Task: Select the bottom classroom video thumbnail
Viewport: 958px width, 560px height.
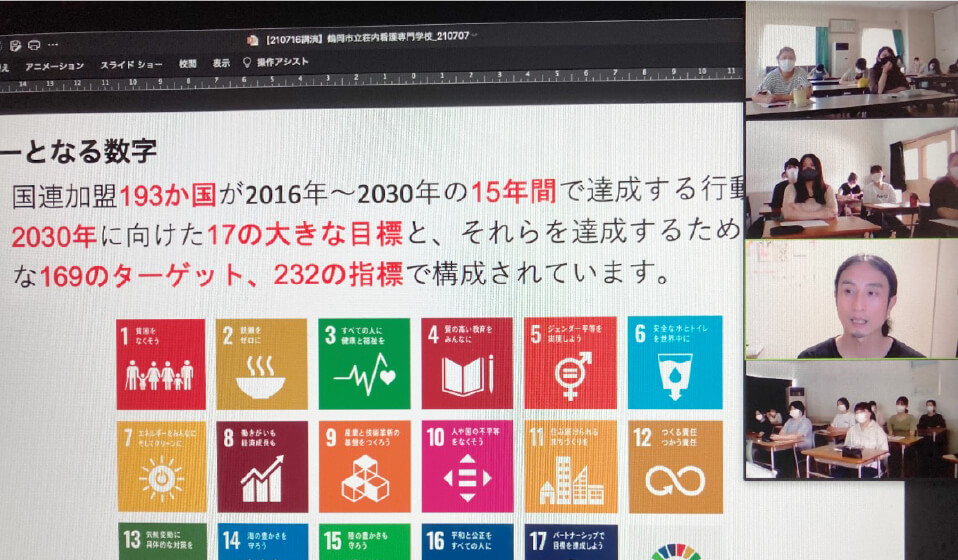Action: pos(851,420)
